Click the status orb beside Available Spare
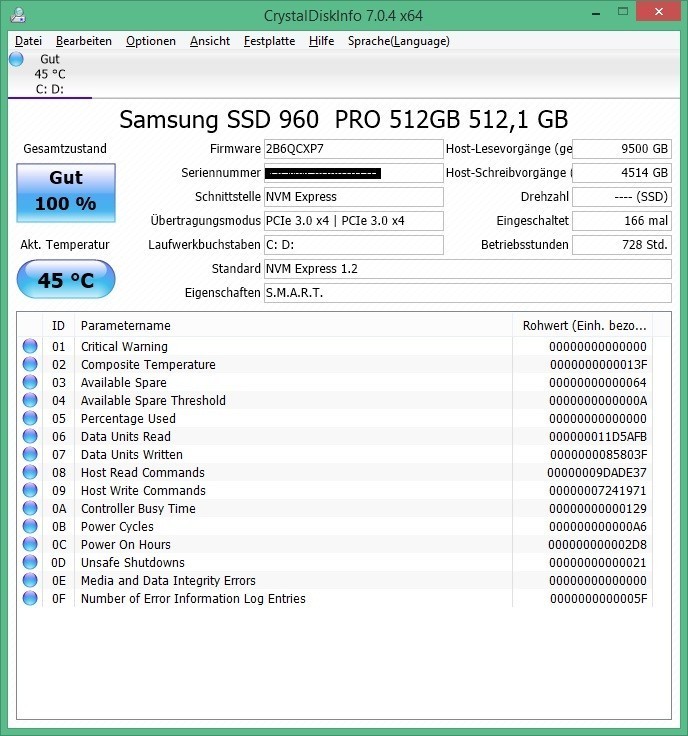 pos(30,383)
